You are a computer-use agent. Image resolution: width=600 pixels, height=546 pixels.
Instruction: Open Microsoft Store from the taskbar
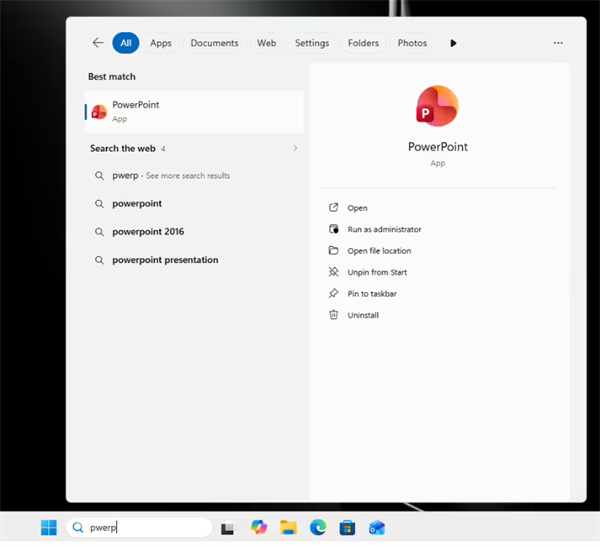[x=347, y=528]
